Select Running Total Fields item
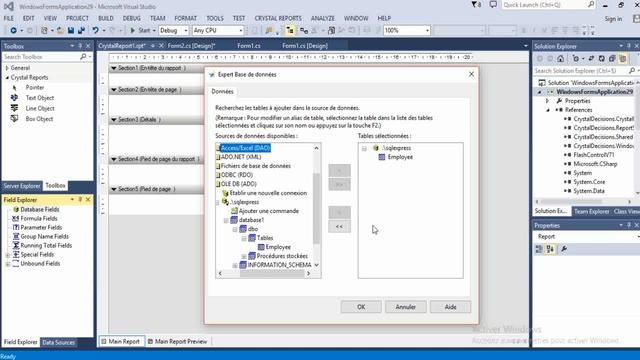The width and height of the screenshot is (640, 360). pyautogui.click(x=46, y=245)
